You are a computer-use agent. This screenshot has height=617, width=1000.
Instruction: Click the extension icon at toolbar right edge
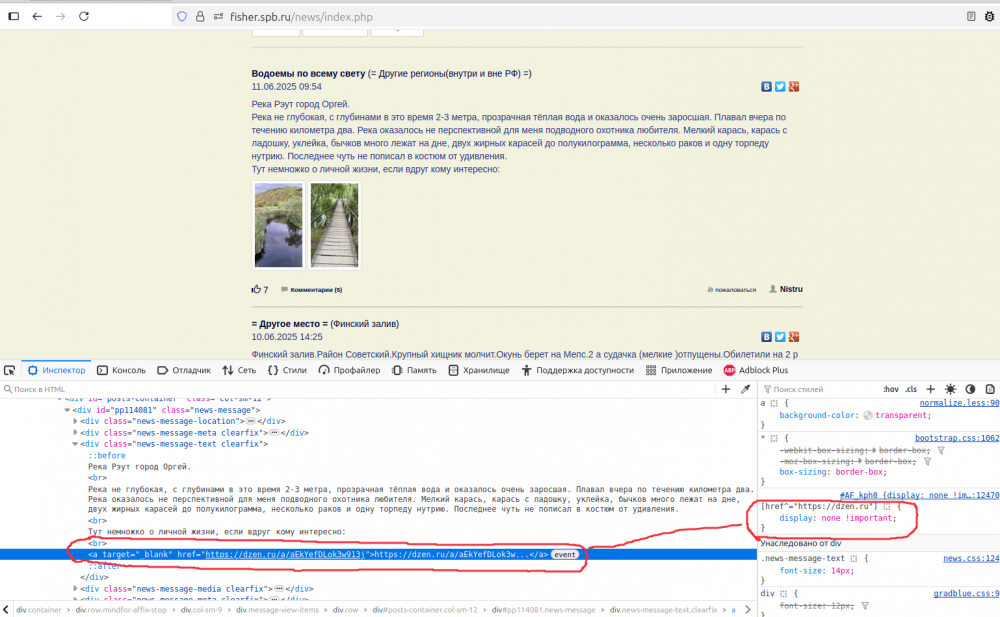pos(989,17)
